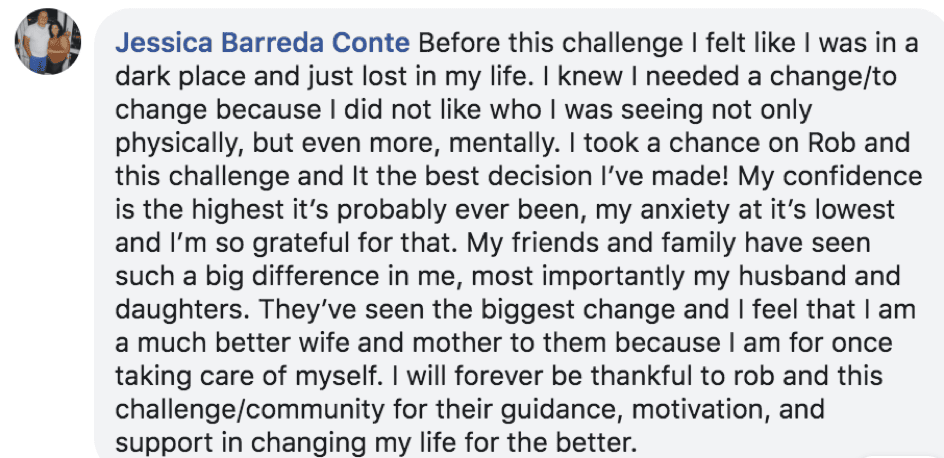Click the words "My confidence" in comment
This screenshot has height=458, width=944.
click(x=830, y=176)
